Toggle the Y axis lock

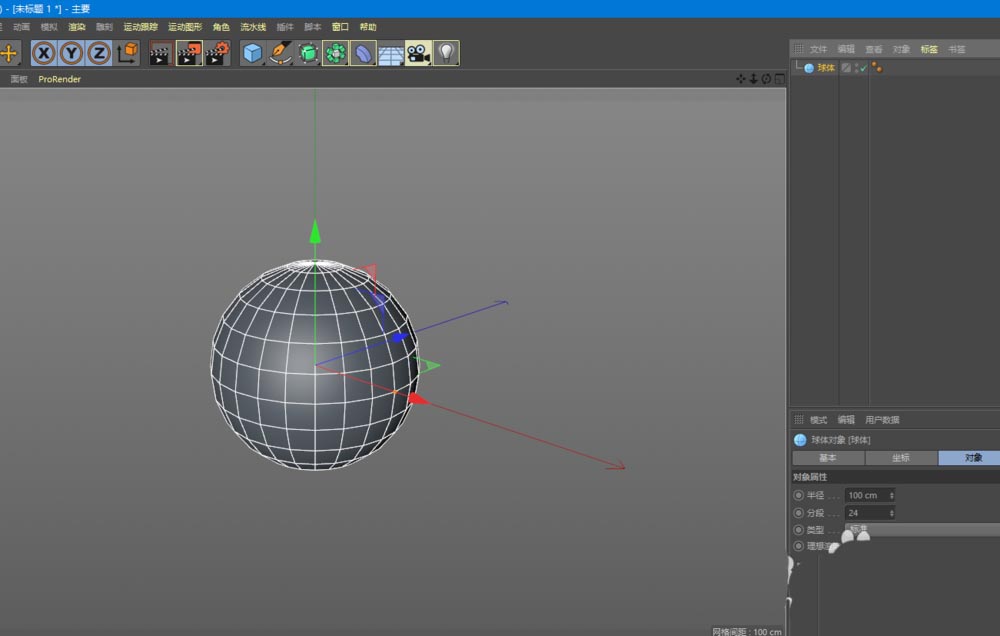click(71, 54)
